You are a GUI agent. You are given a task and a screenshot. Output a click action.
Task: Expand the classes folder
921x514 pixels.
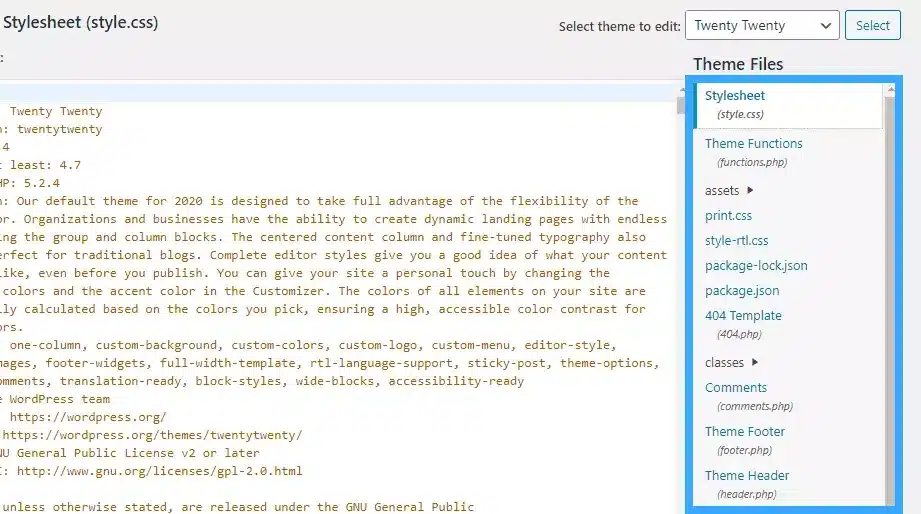tap(724, 362)
